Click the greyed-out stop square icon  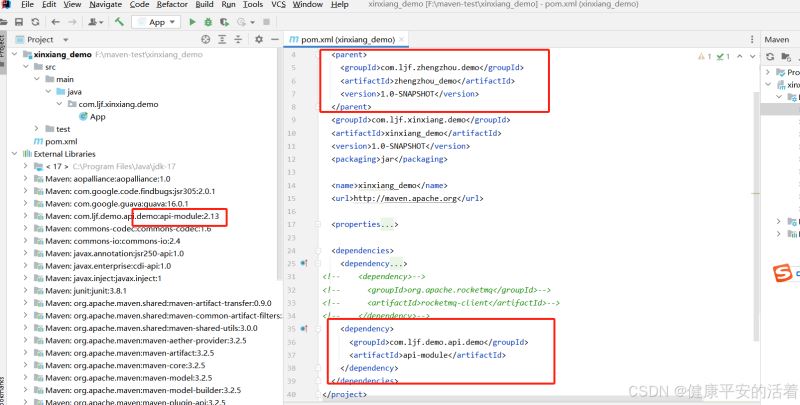point(266,22)
